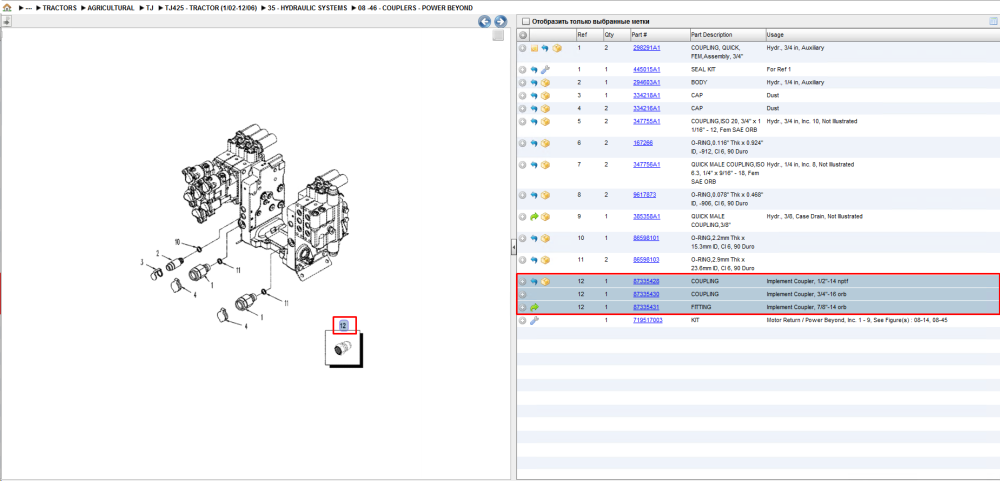The image size is (1000, 481).
Task: Open the note icon on the 298291A1 row
Action: 534,48
